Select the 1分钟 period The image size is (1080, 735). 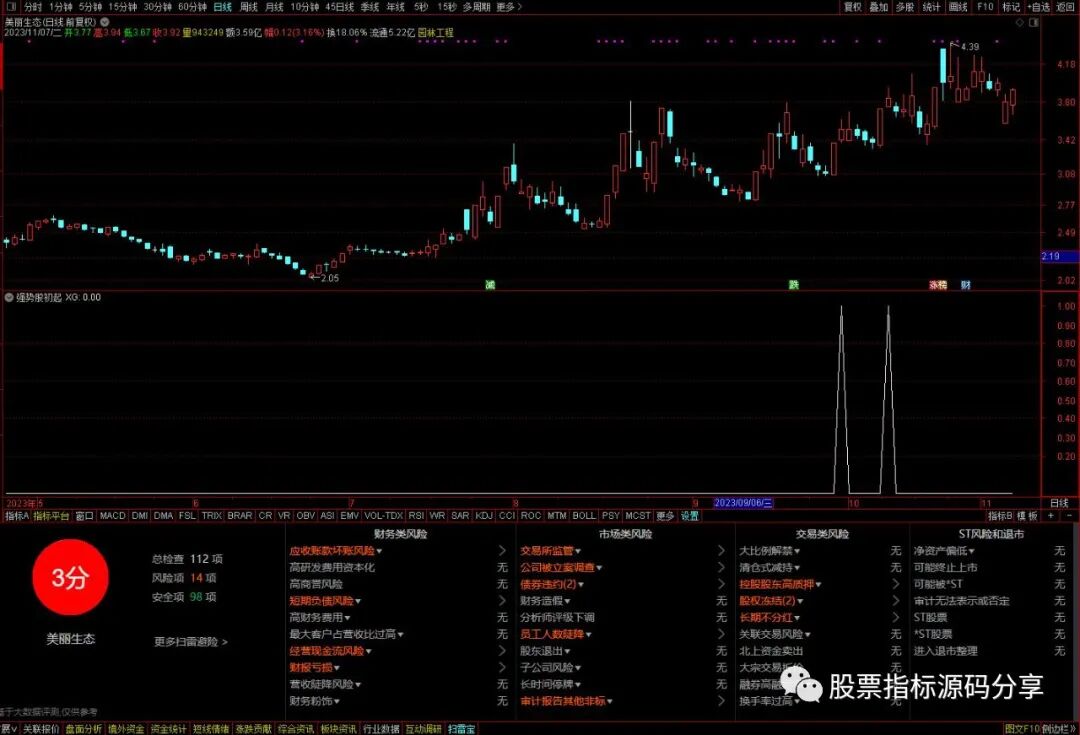(x=61, y=7)
